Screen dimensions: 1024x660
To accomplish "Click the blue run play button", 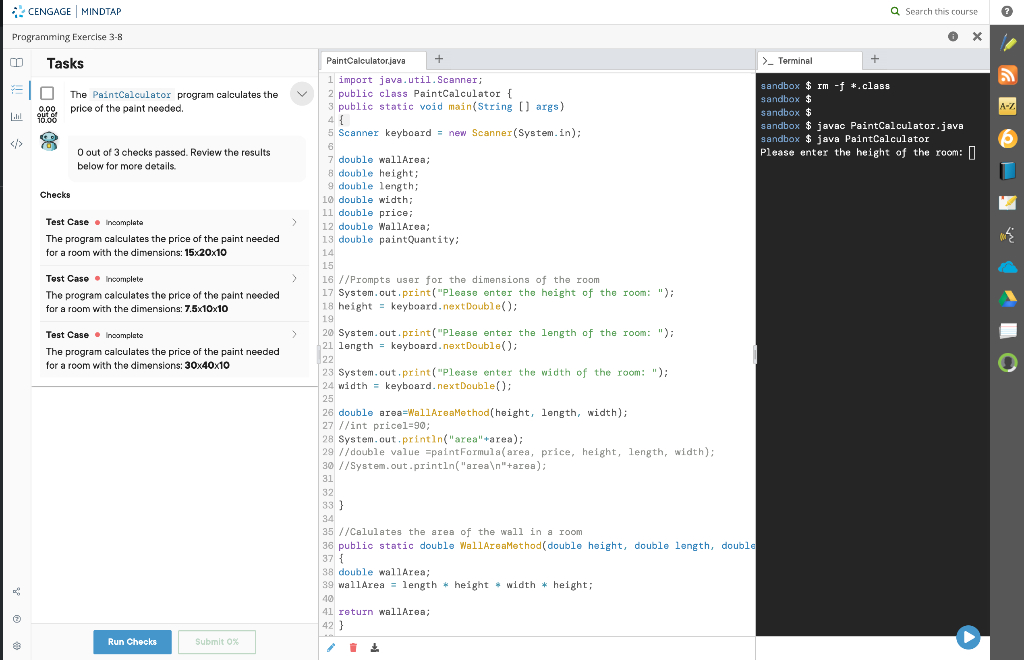I will coord(966,636).
